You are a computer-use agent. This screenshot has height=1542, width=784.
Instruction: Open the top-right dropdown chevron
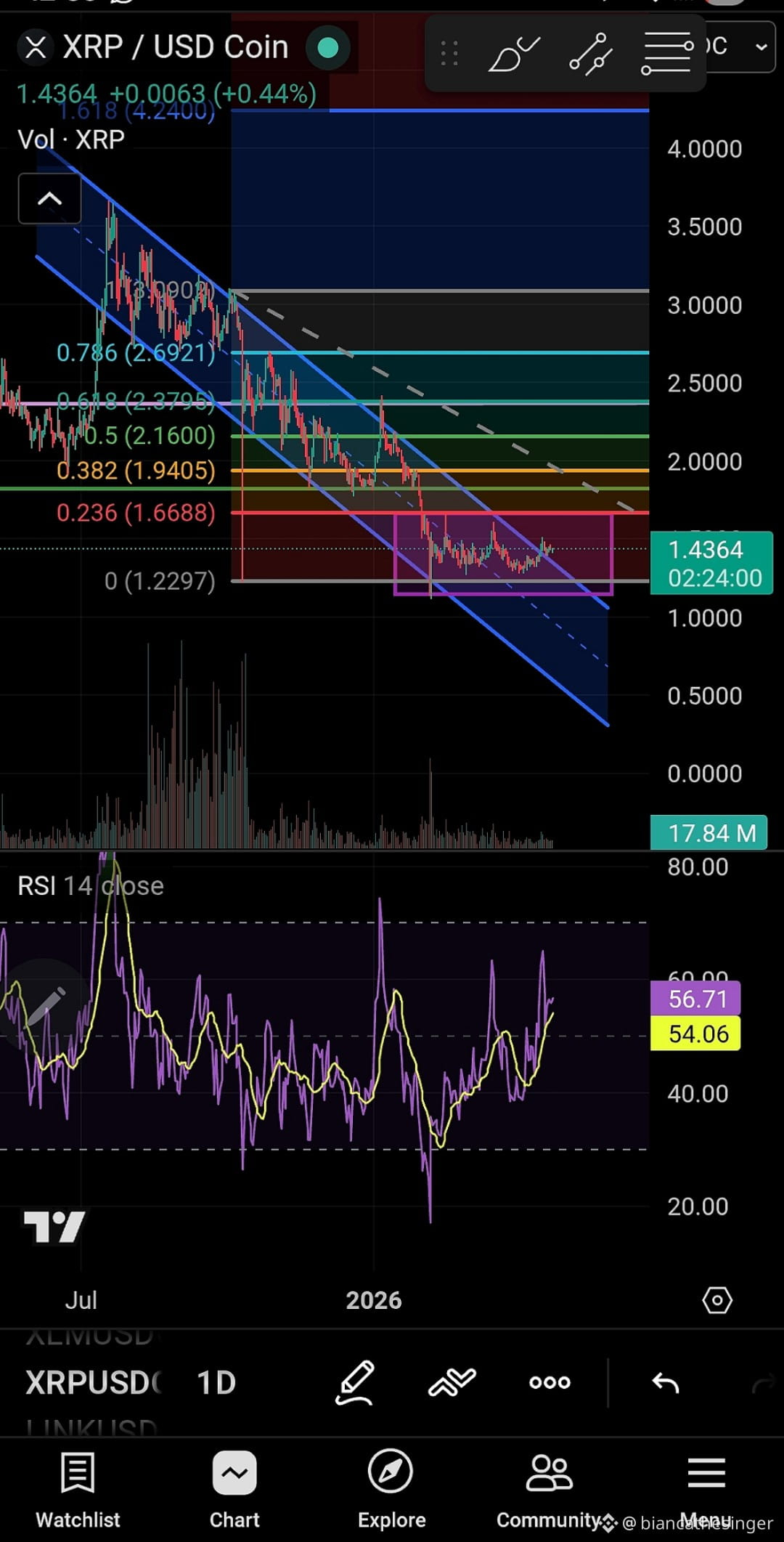[x=761, y=47]
